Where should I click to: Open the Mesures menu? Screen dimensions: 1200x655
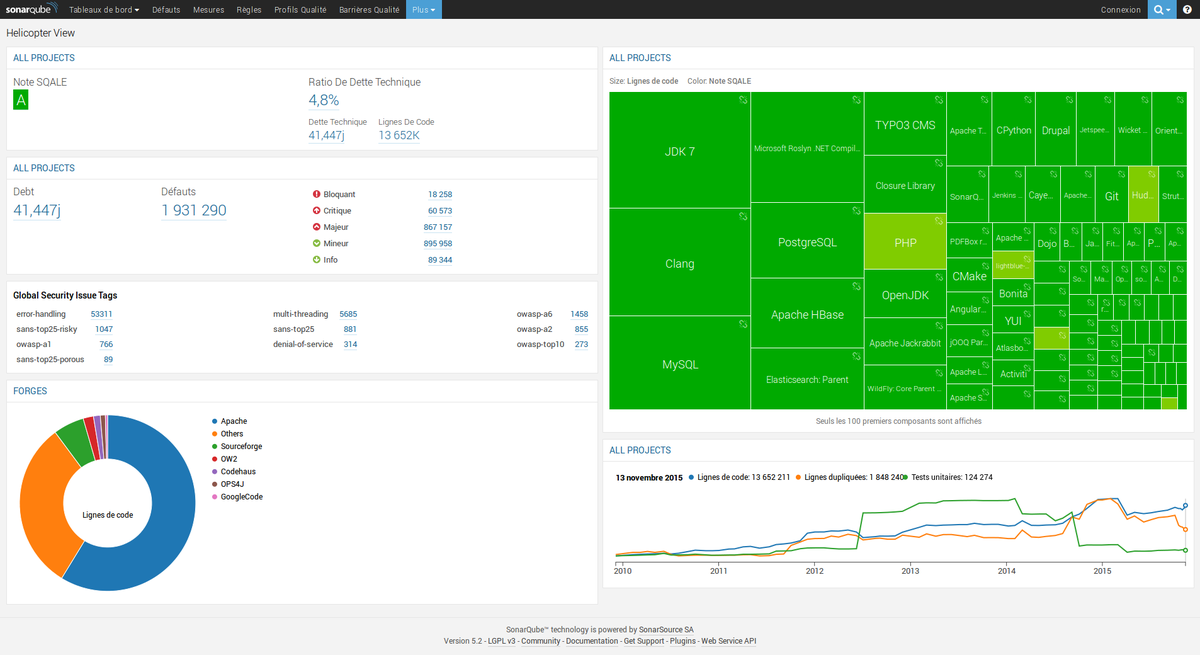click(209, 10)
